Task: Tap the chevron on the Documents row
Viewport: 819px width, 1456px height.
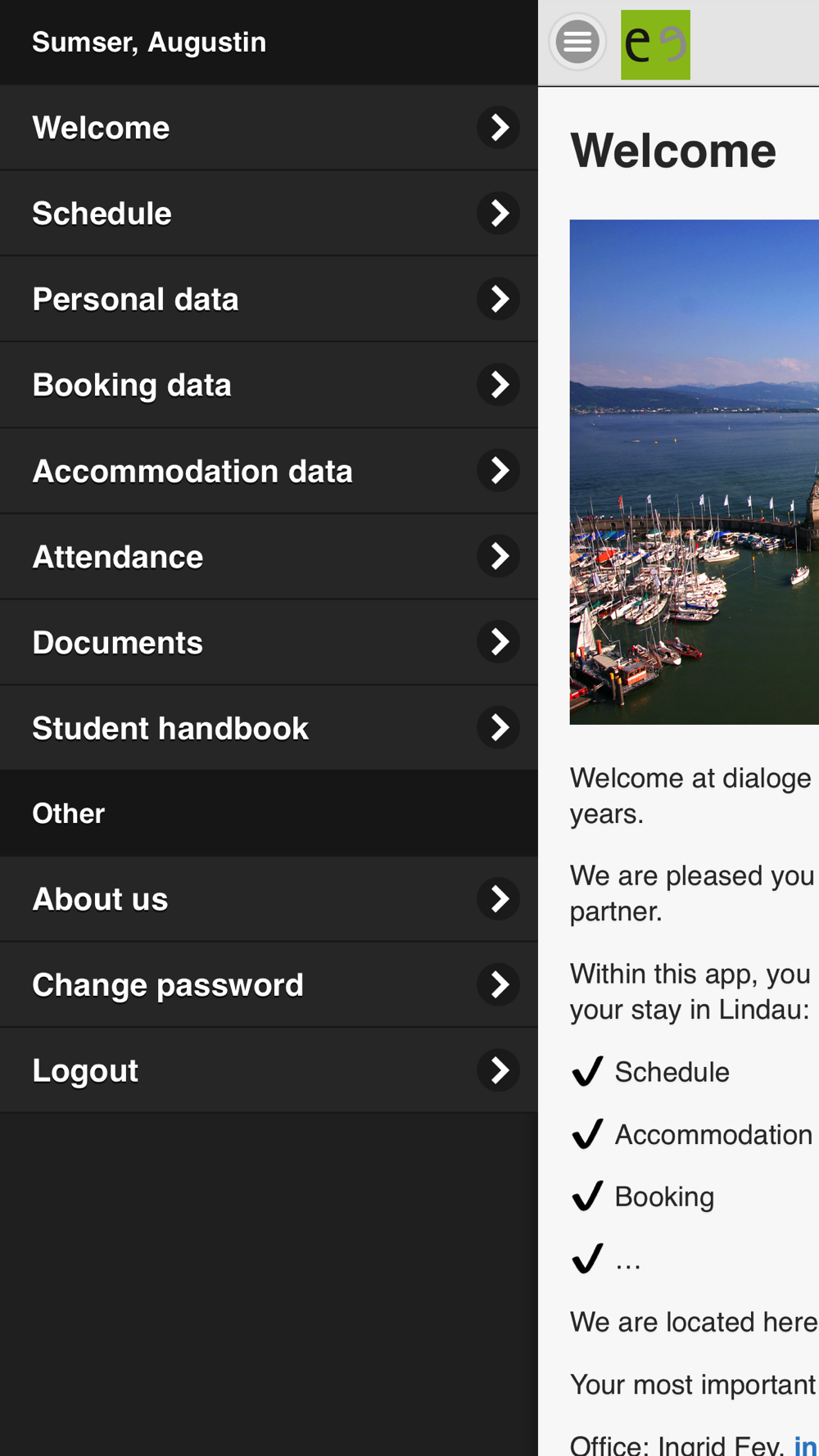Action: (x=499, y=642)
